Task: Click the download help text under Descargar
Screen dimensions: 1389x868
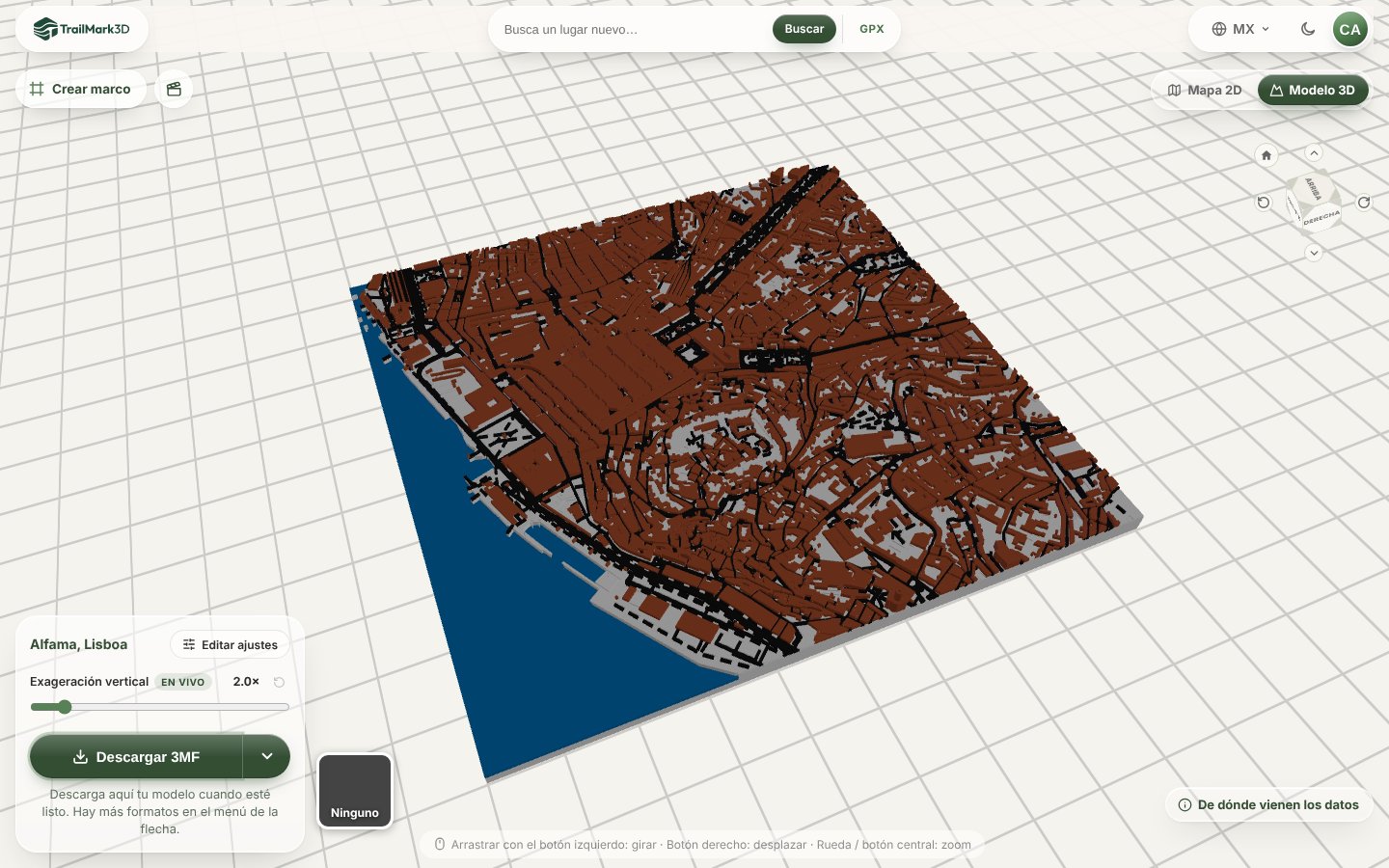Action: pos(160,811)
